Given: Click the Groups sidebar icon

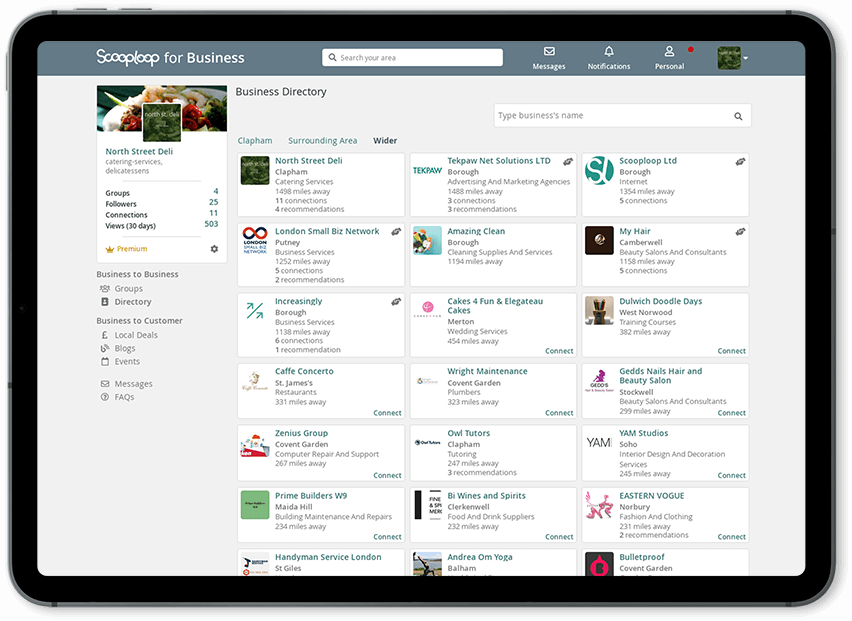Looking at the screenshot, I should [105, 288].
